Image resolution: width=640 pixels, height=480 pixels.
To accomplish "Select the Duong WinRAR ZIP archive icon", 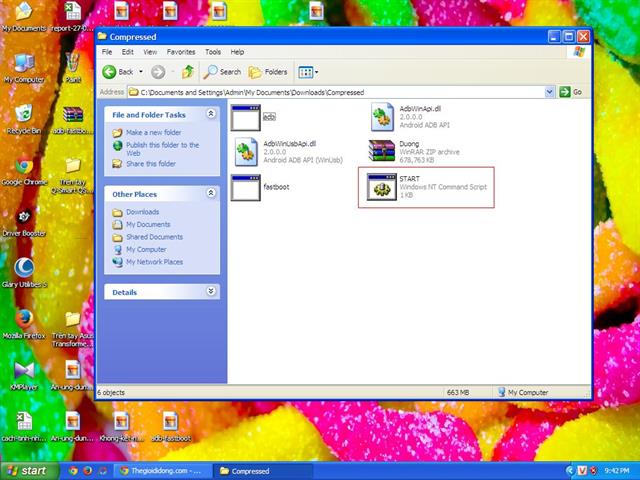I will click(x=382, y=151).
